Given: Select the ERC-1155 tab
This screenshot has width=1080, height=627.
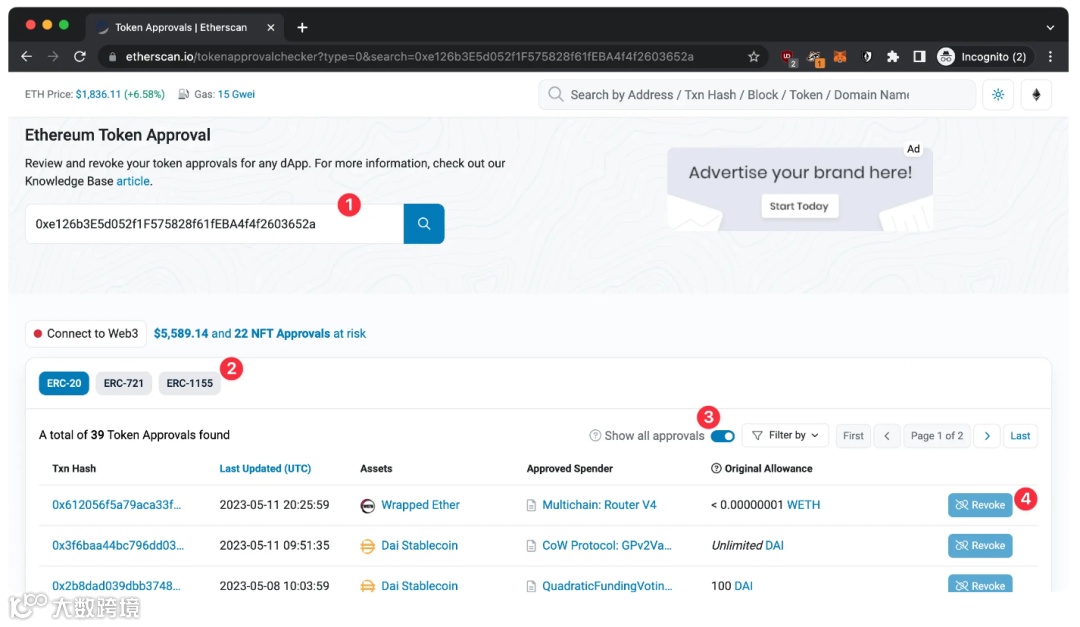Looking at the screenshot, I should pyautogui.click(x=189, y=383).
